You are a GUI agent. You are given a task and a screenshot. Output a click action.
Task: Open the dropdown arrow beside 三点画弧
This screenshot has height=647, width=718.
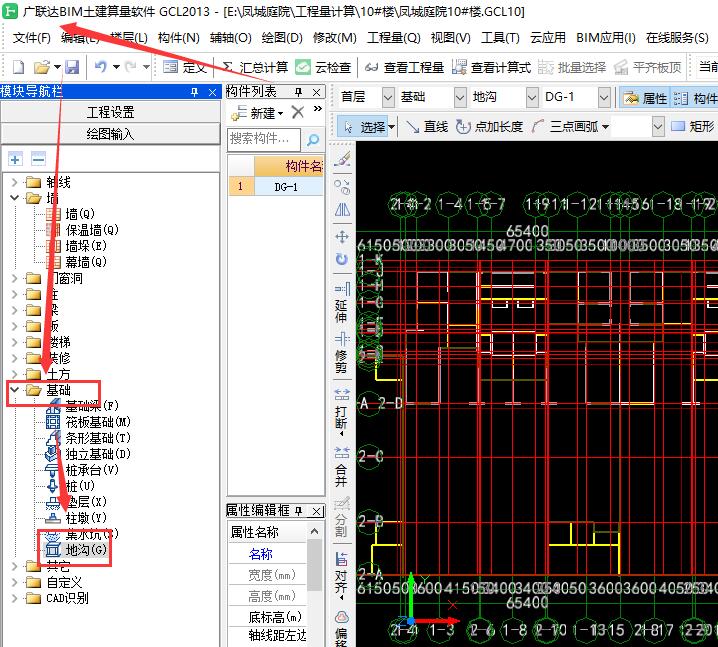pyautogui.click(x=605, y=127)
